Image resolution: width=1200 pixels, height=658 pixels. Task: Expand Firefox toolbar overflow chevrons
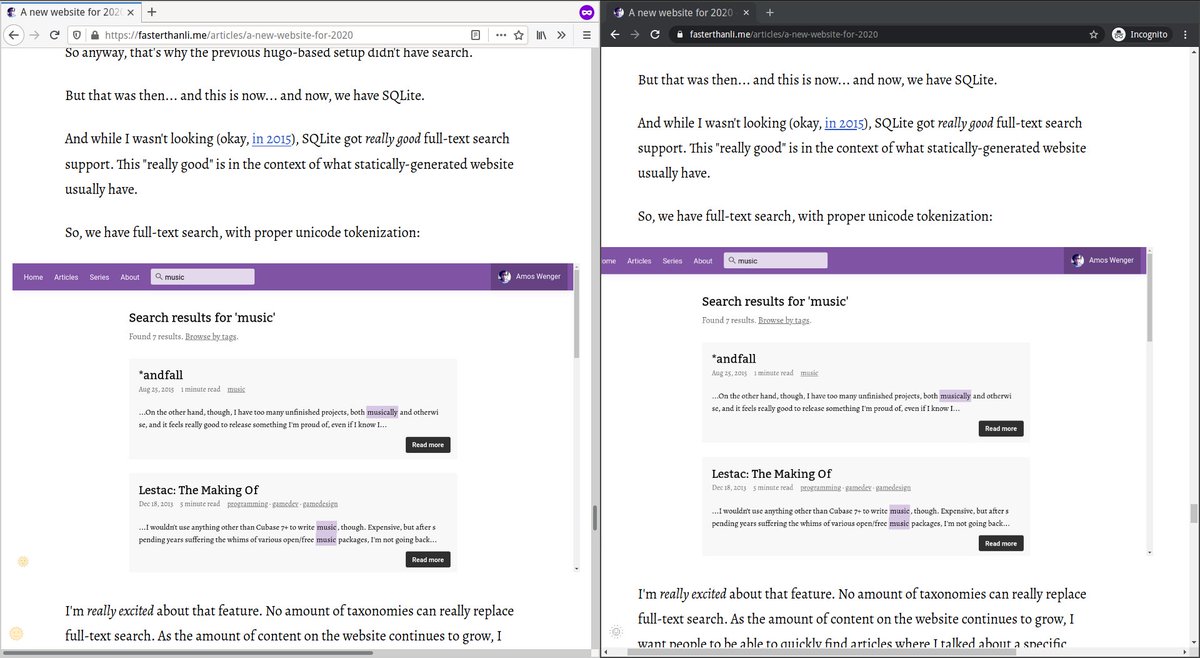[562, 35]
